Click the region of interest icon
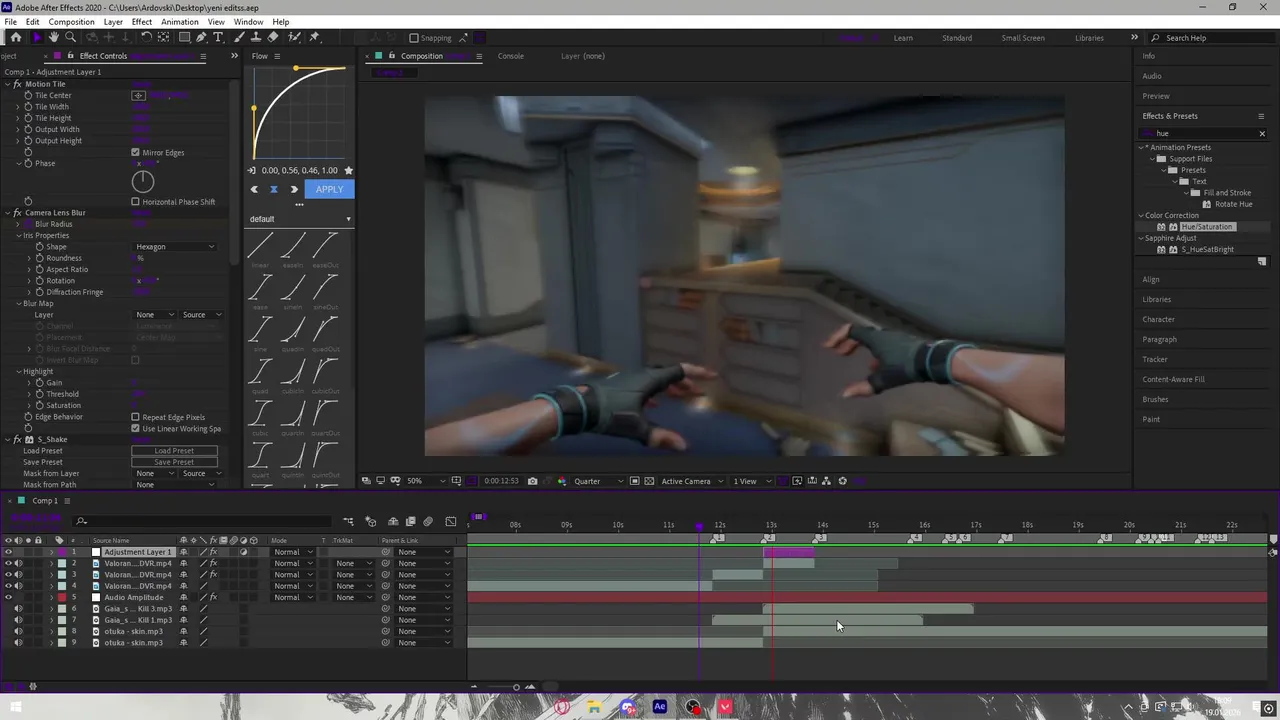Screen dimensions: 1280x720 click(x=634, y=481)
